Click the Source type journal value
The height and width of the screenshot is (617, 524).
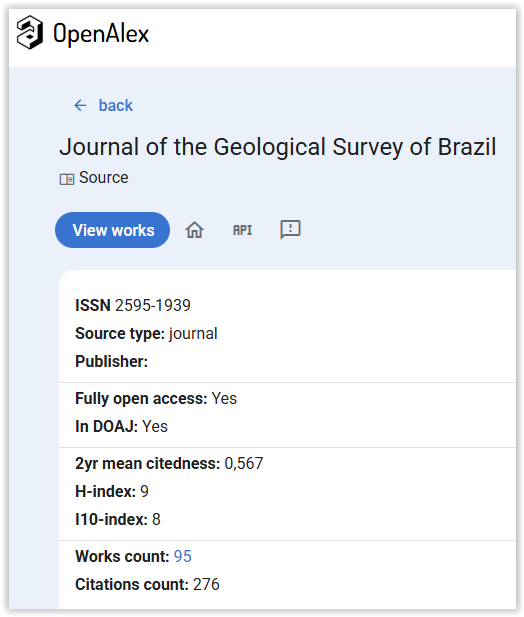[x=193, y=334]
